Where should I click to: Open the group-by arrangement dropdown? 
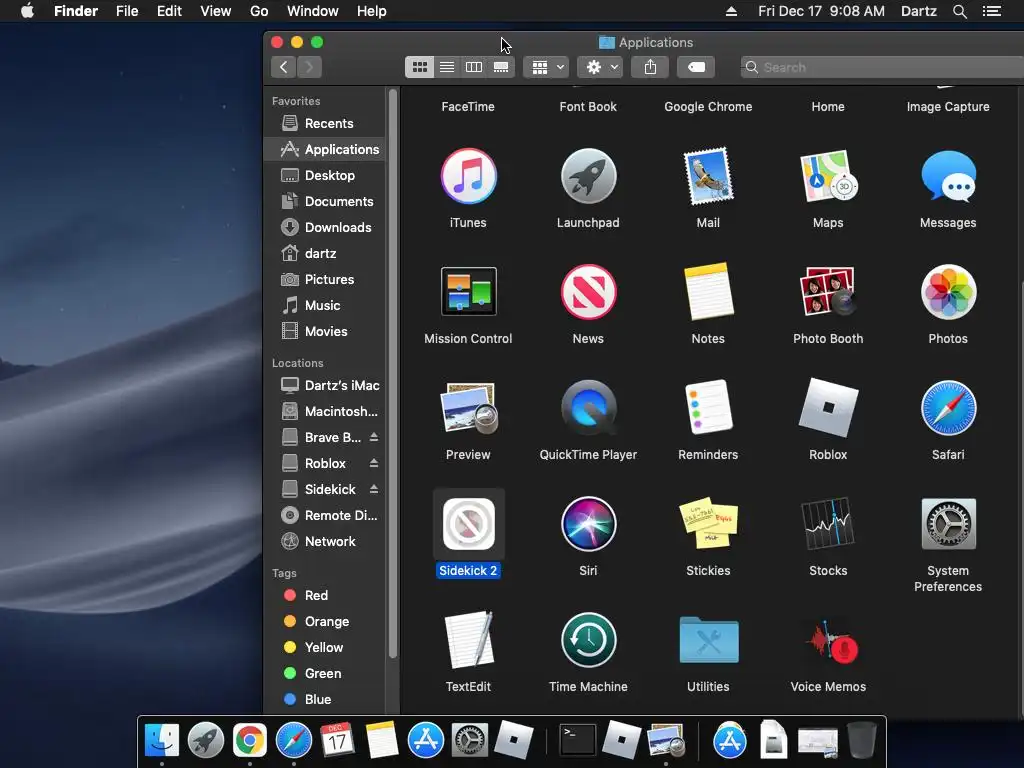coord(546,67)
